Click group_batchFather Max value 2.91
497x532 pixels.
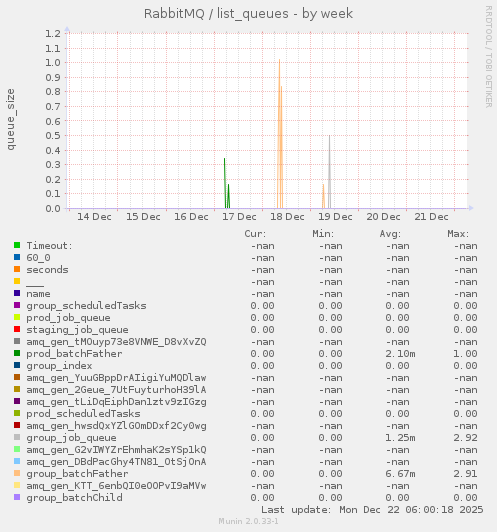coord(465,474)
